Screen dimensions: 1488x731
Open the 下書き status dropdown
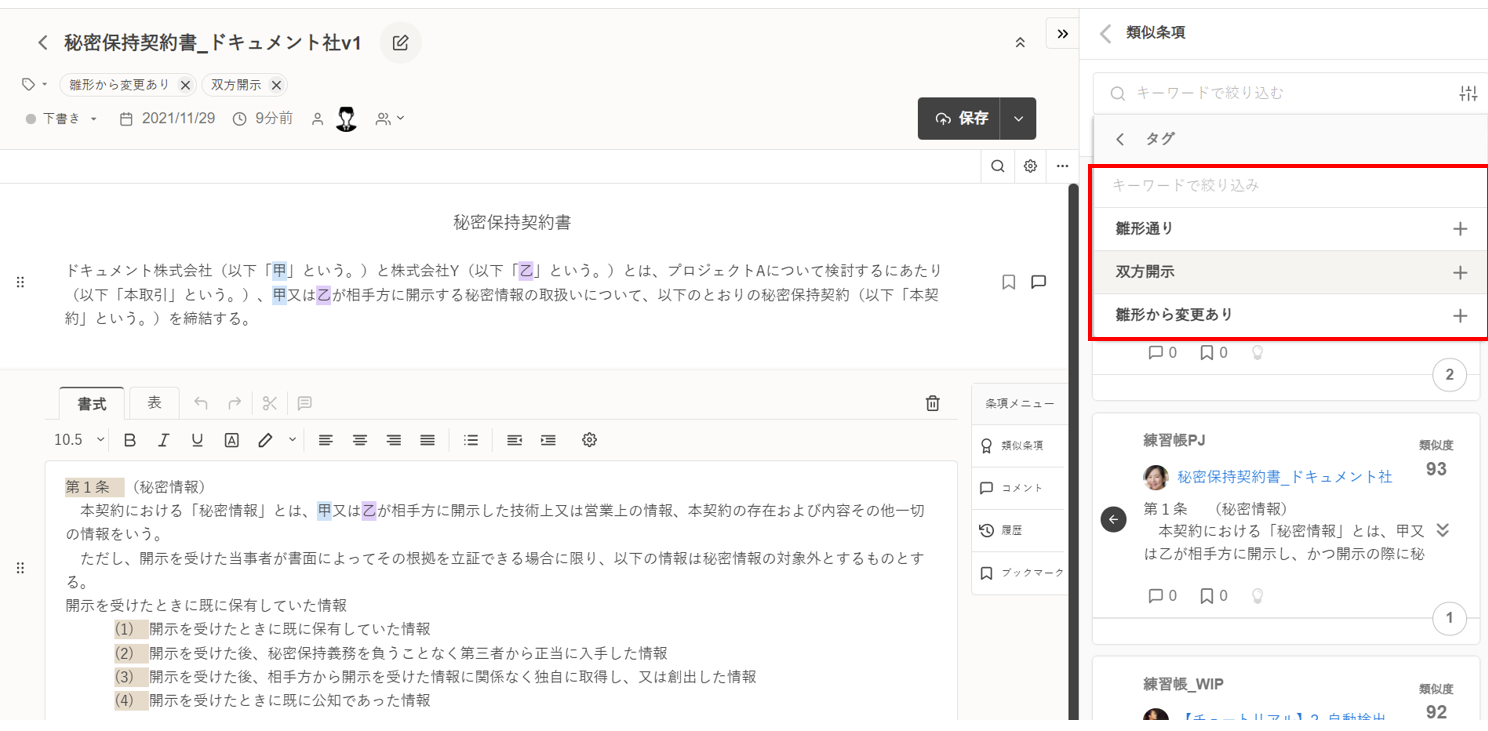(62, 119)
